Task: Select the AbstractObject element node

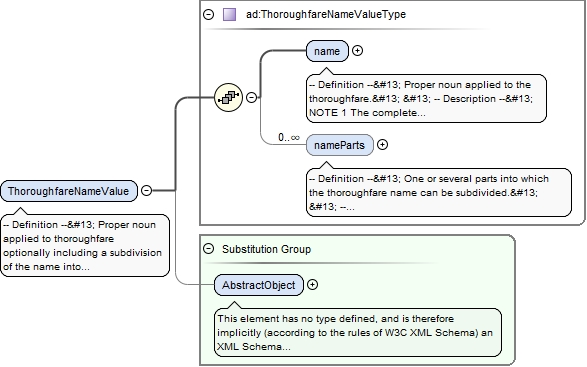Action: [259, 285]
